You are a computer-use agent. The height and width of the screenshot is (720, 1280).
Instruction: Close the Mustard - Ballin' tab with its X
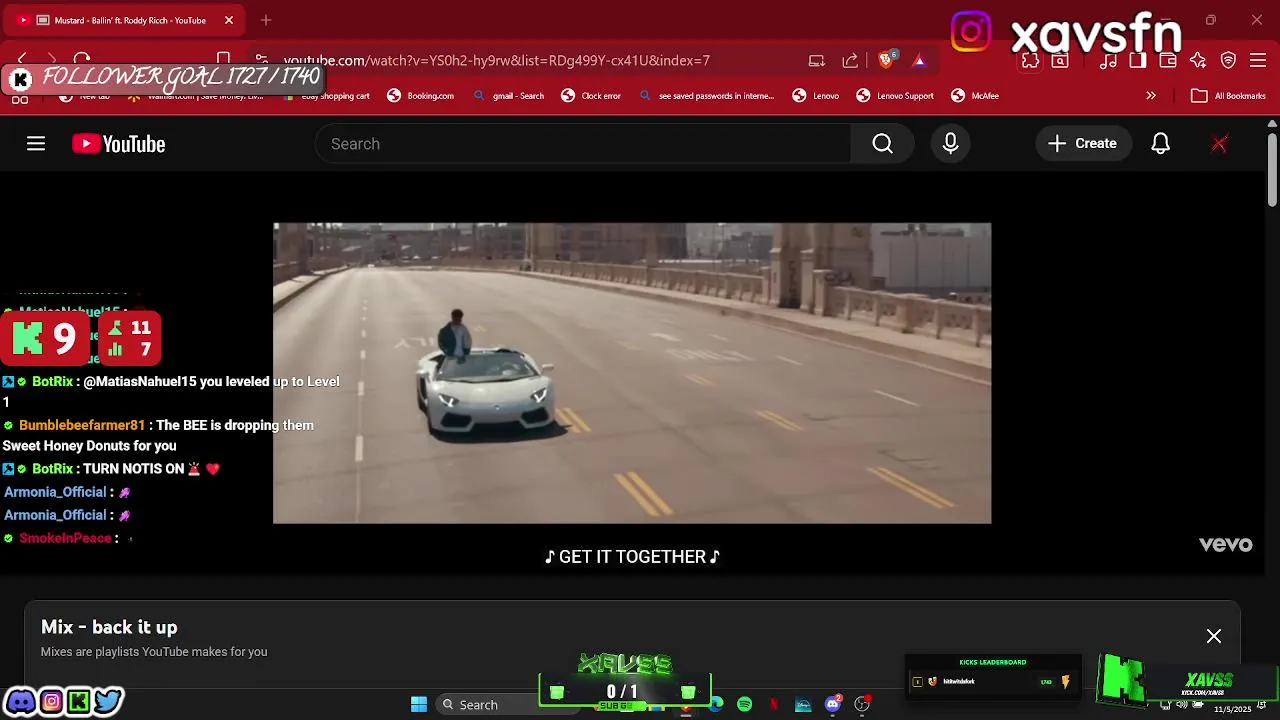(228, 20)
